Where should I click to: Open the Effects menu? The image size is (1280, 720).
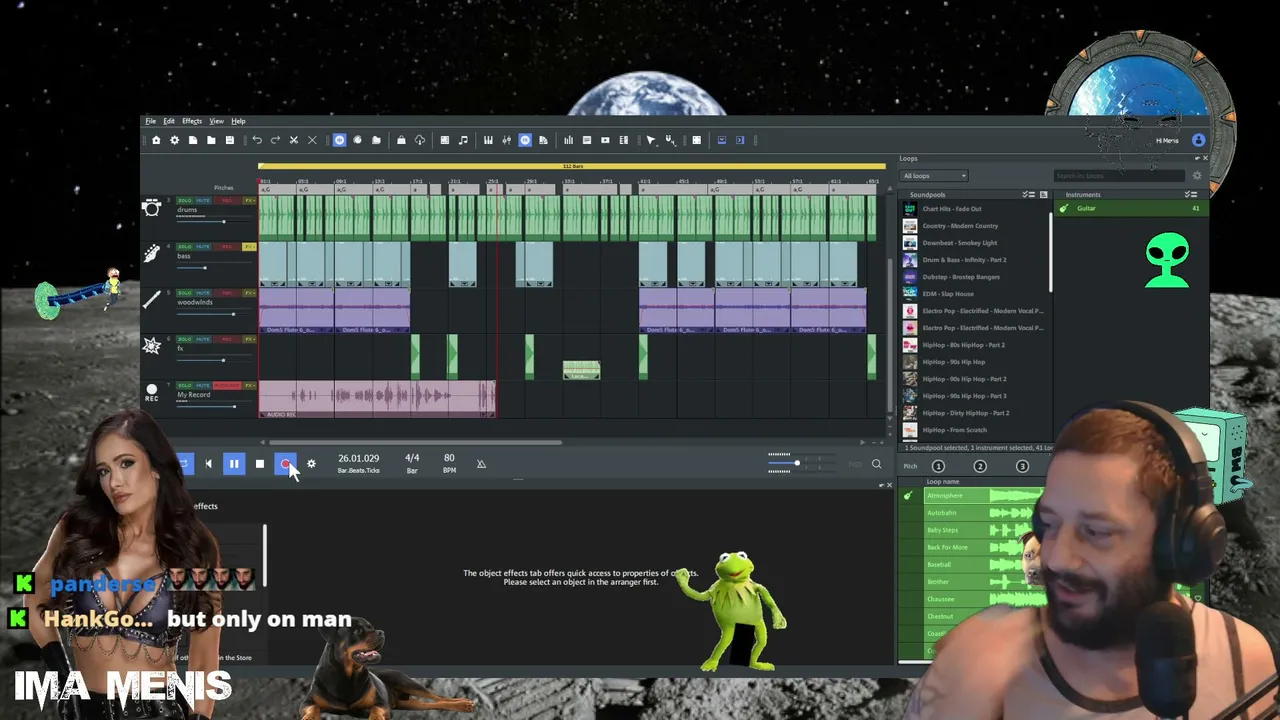(192, 121)
